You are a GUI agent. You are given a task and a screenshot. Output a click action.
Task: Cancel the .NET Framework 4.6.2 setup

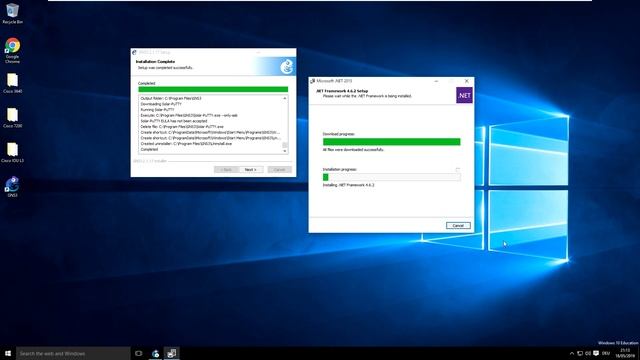click(x=458, y=226)
